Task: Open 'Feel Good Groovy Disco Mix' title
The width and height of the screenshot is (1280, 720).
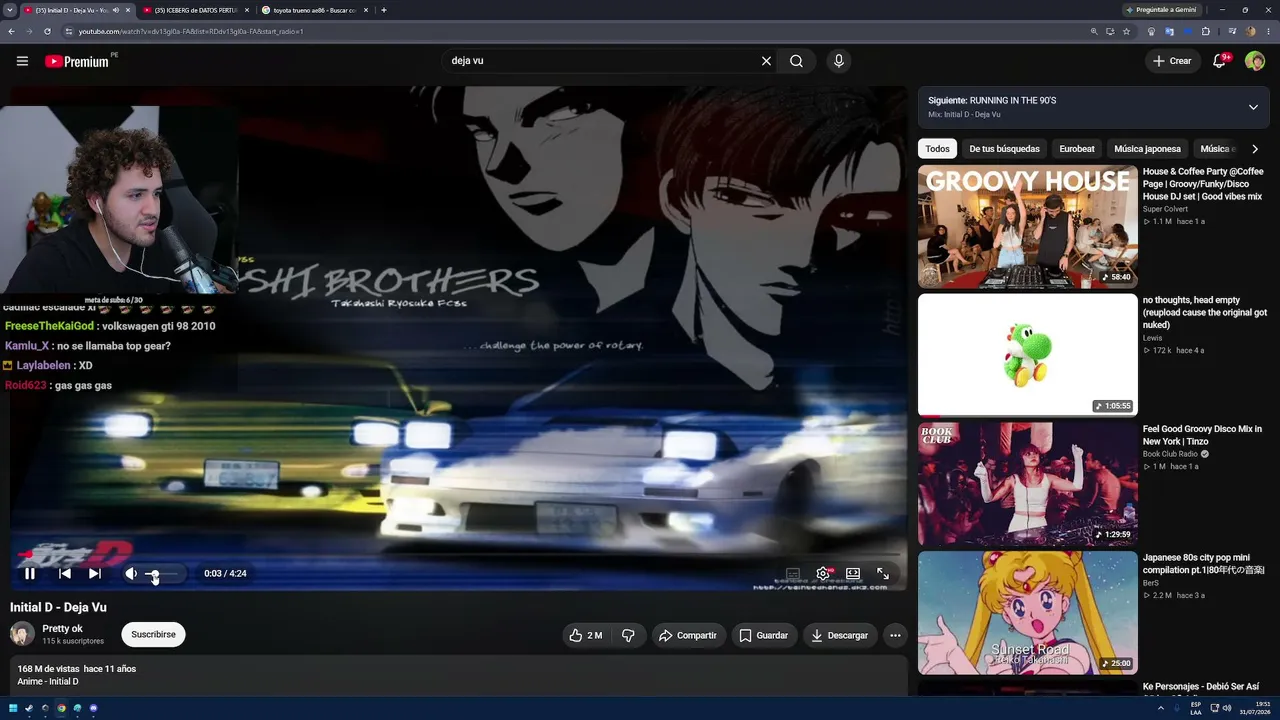Action: [1202, 435]
